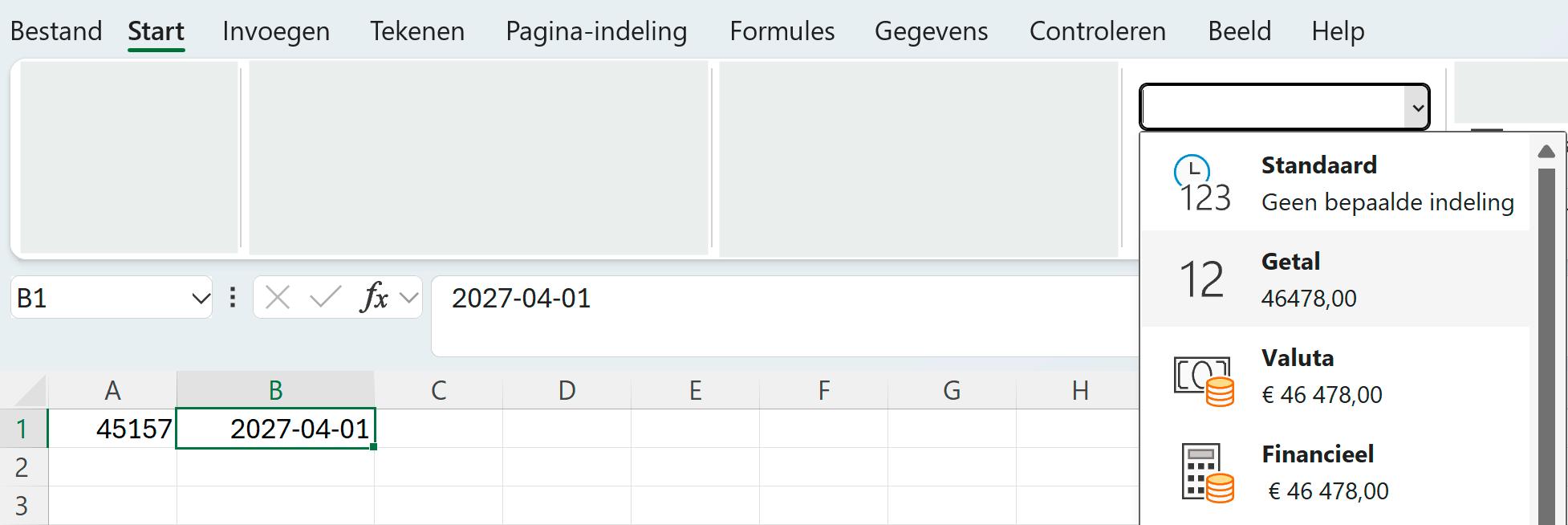Screen dimensions: 1568x525
Task: Open the insert function fx button
Action: (x=374, y=298)
